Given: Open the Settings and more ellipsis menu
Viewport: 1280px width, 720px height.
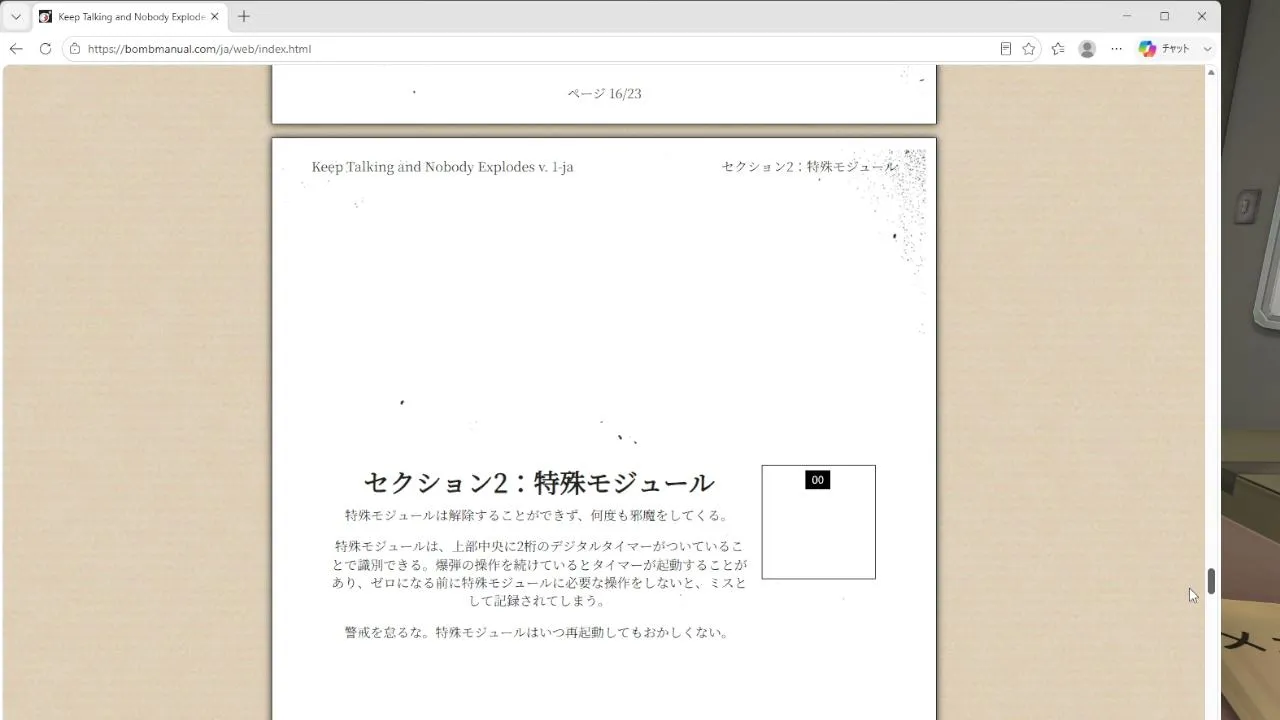Looking at the screenshot, I should [x=1116, y=49].
